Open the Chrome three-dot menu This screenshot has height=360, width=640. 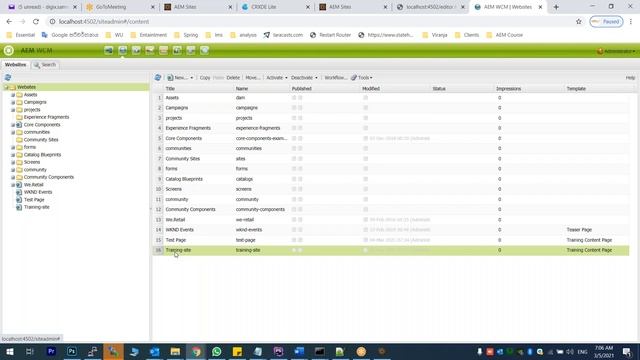pos(631,22)
